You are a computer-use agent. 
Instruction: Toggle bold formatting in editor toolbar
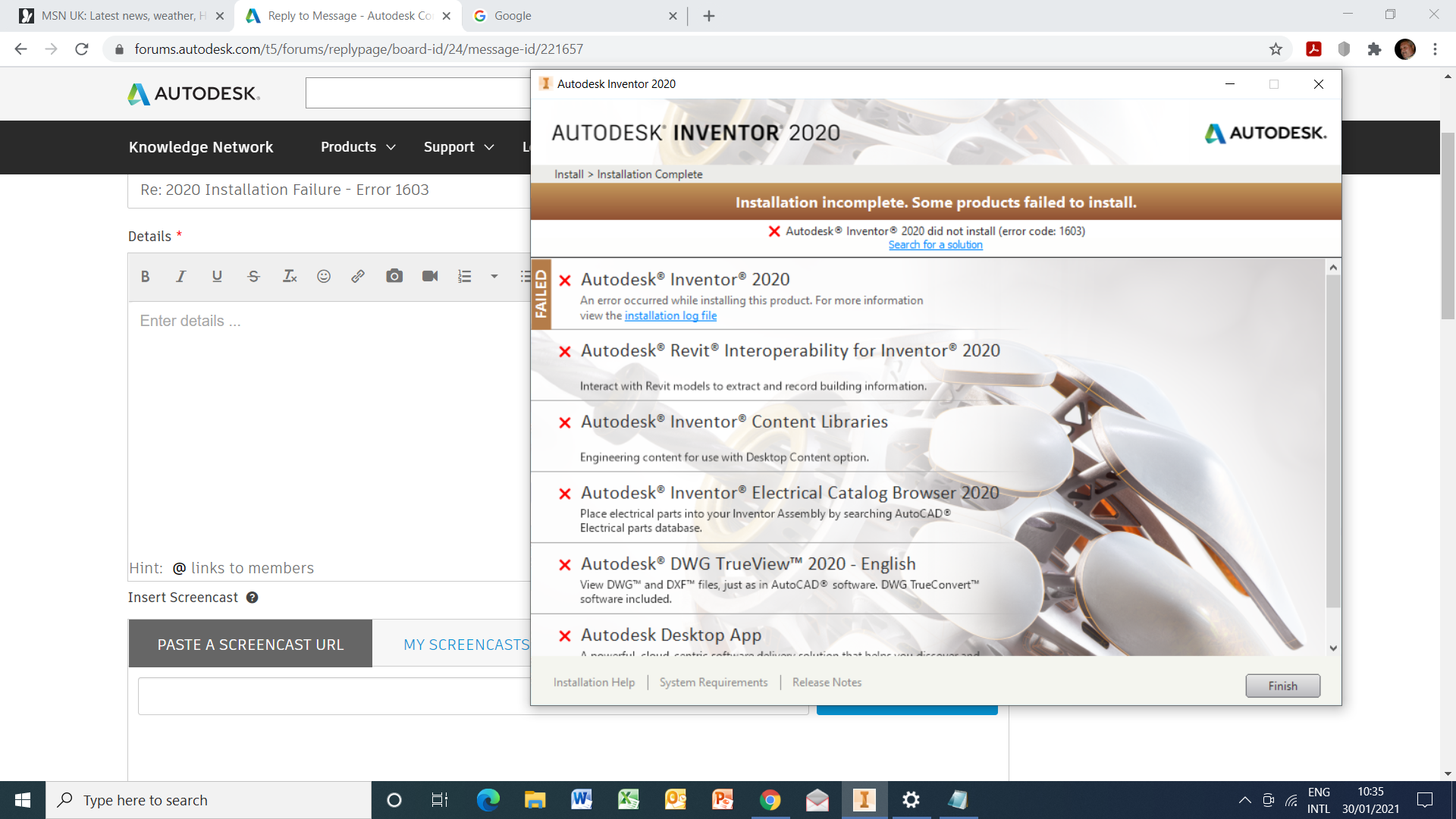coord(145,277)
